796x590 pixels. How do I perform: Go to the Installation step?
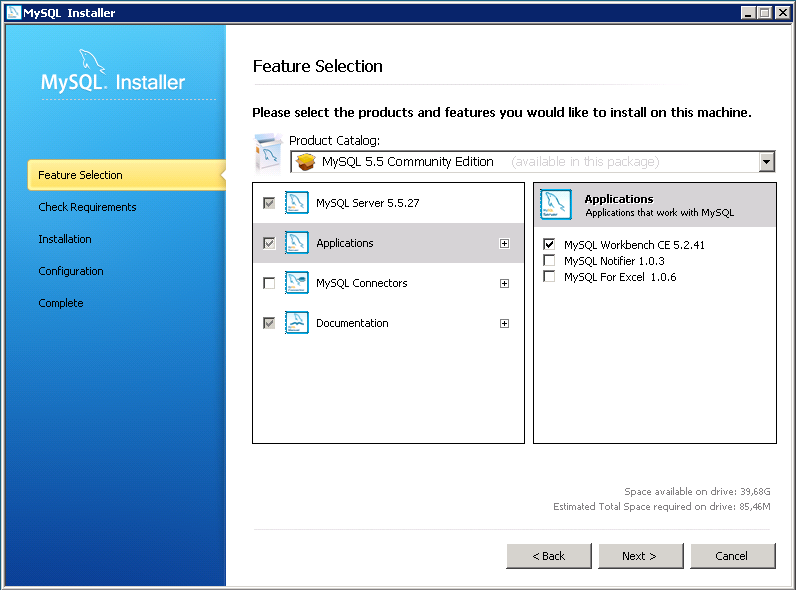pos(65,239)
